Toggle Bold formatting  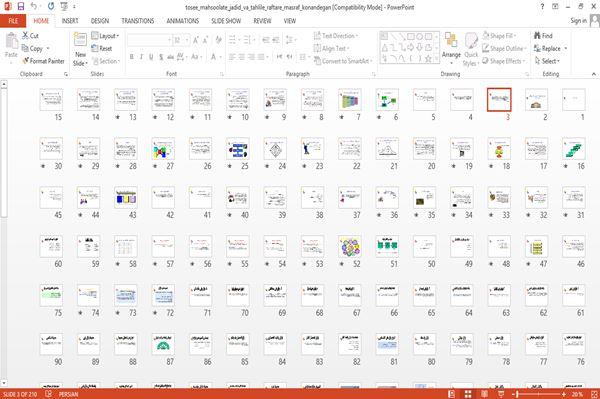[132, 57]
